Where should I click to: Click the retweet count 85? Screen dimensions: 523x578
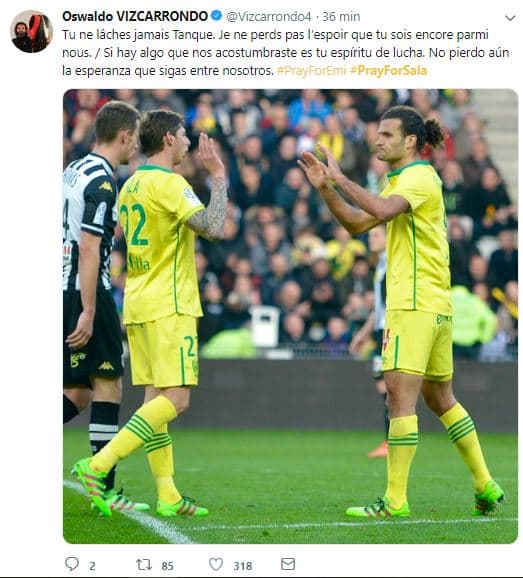167,566
